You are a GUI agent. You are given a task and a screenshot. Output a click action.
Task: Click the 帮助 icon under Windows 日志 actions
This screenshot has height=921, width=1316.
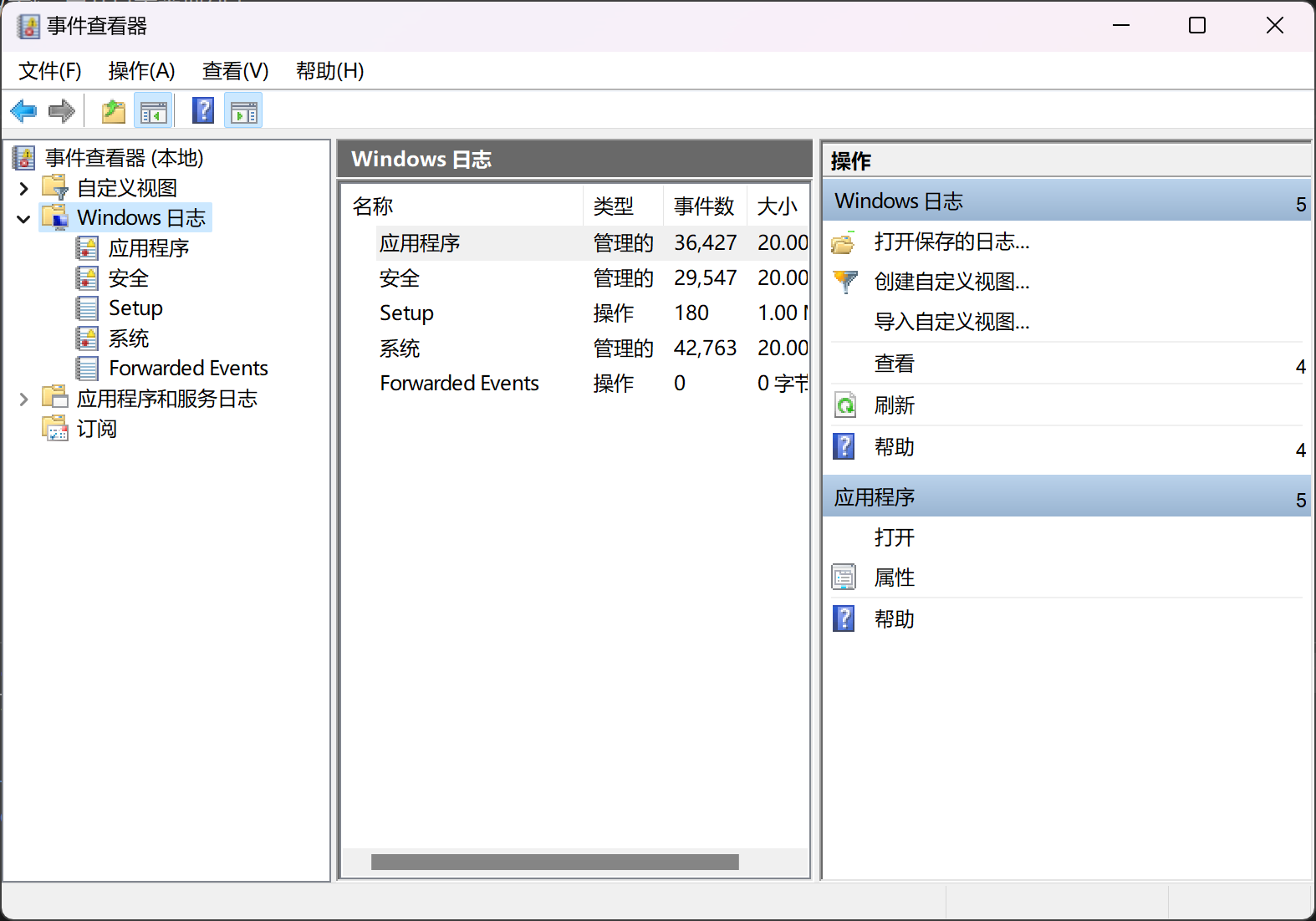(844, 446)
